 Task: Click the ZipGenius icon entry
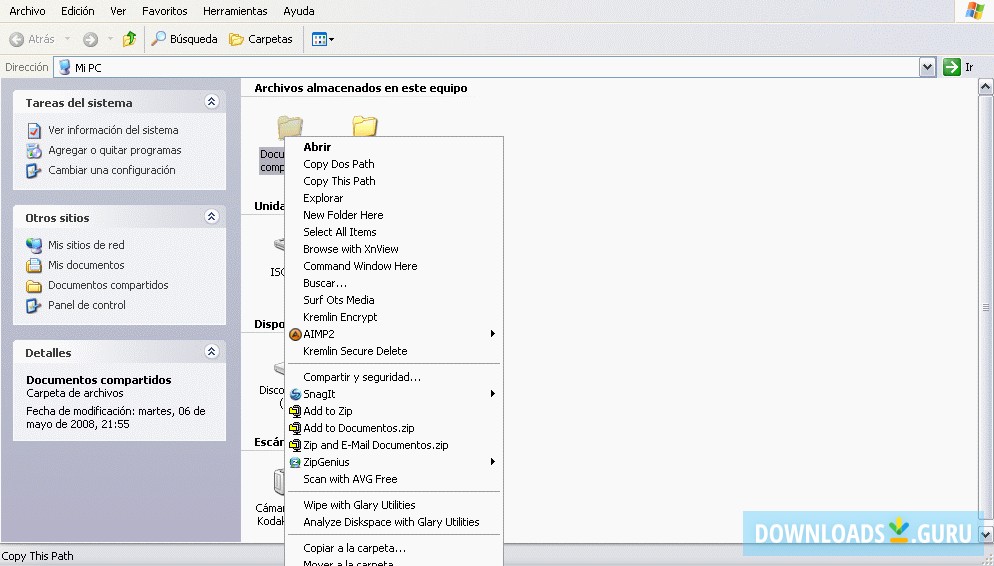[x=295, y=463]
